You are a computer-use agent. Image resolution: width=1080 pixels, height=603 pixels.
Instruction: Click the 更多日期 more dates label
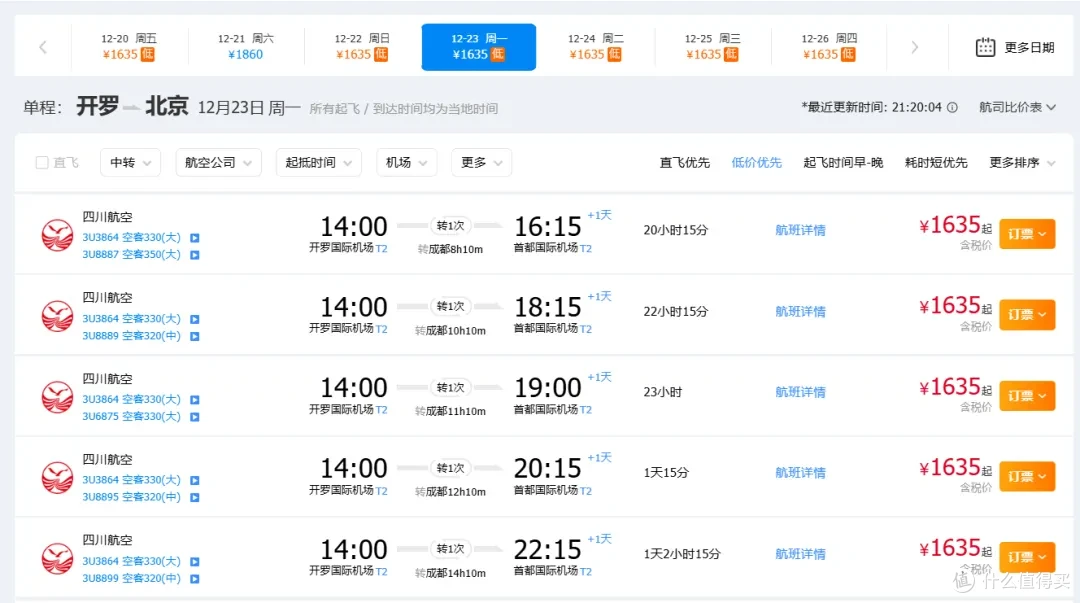[x=1029, y=48]
